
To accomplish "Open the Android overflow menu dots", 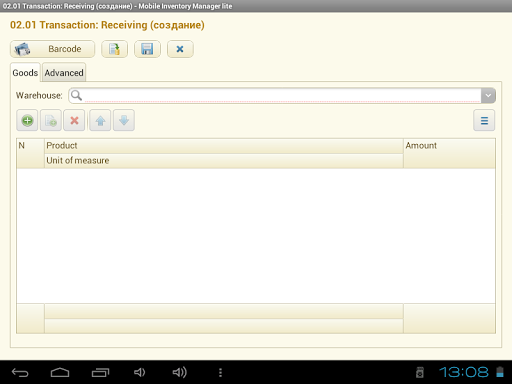I will point(220,372).
